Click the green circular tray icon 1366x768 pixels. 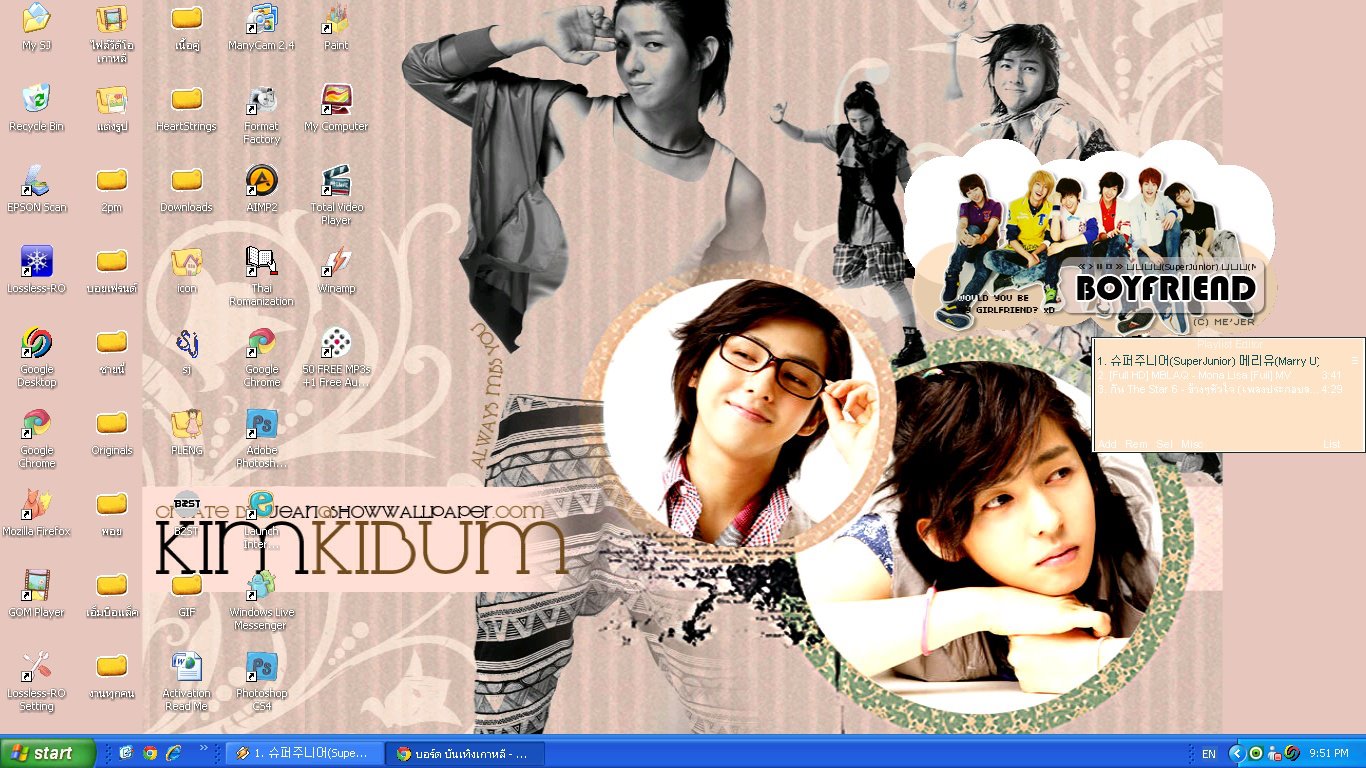[1256, 753]
